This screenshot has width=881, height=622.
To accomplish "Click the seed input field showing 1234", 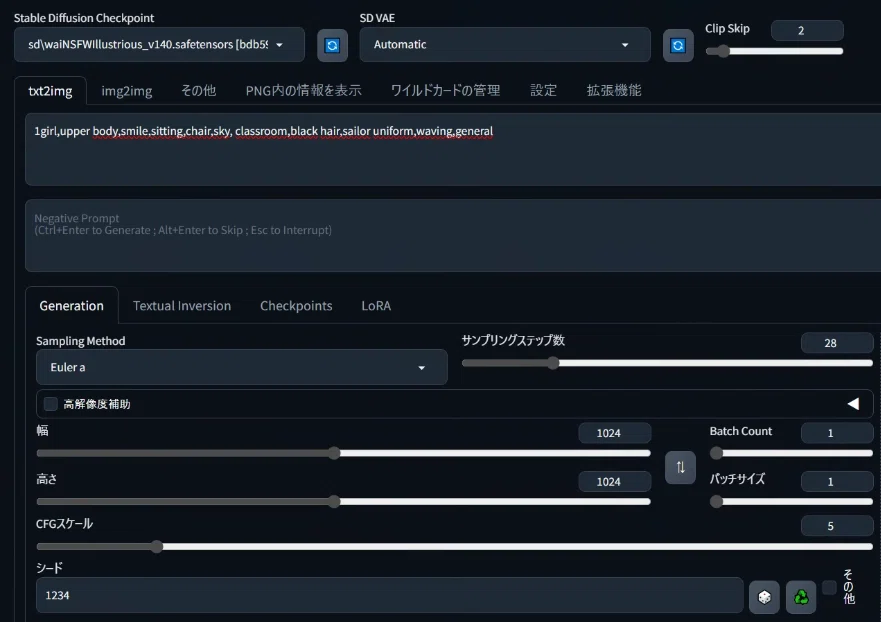I will pos(389,595).
